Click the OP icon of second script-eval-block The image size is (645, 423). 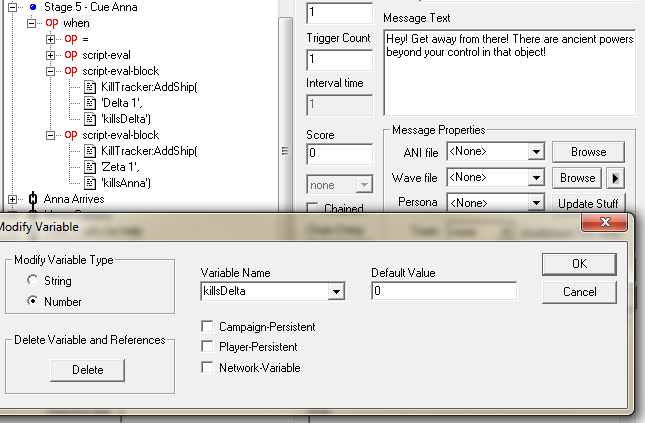coord(71,135)
